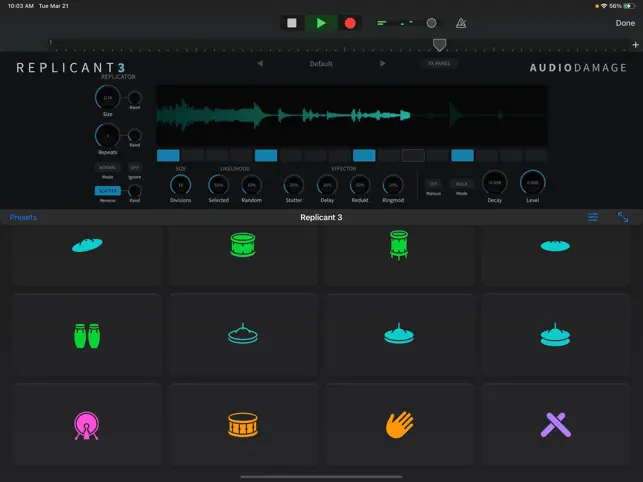Click the Decay knob
This screenshot has width=643, height=482.
coord(495,183)
